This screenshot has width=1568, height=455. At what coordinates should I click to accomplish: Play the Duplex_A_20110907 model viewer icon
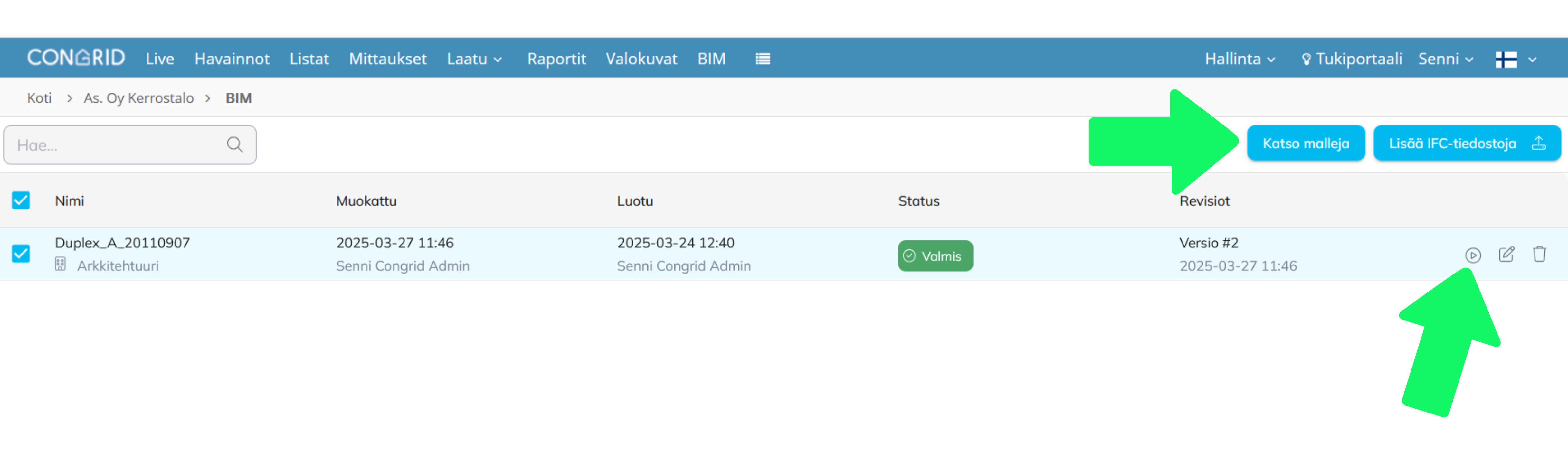pyautogui.click(x=1473, y=255)
